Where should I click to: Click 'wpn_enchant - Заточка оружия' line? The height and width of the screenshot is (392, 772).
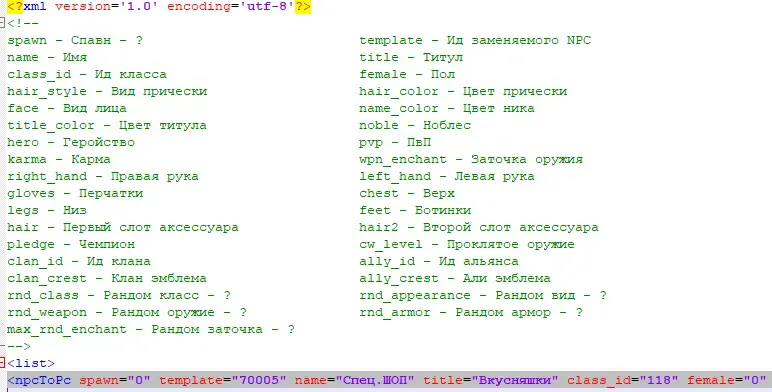click(471, 160)
